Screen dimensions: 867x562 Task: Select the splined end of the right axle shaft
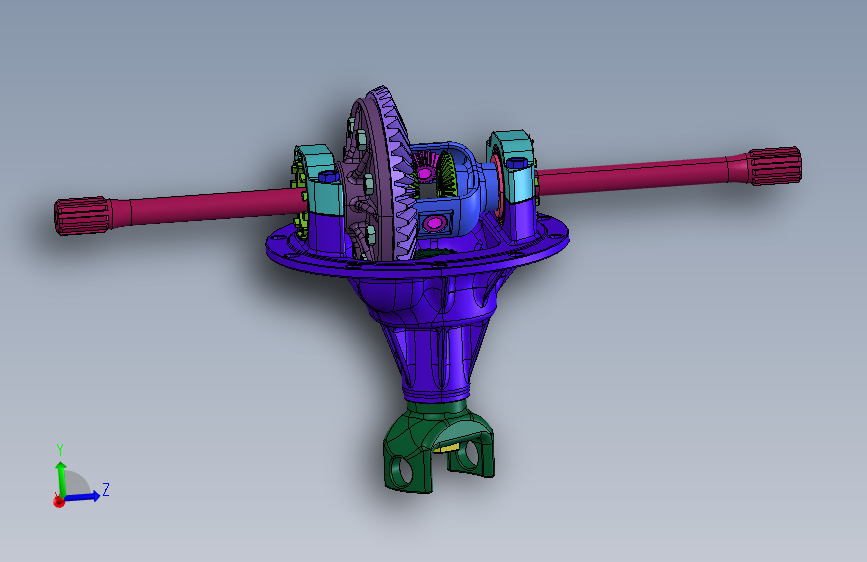coord(774,165)
